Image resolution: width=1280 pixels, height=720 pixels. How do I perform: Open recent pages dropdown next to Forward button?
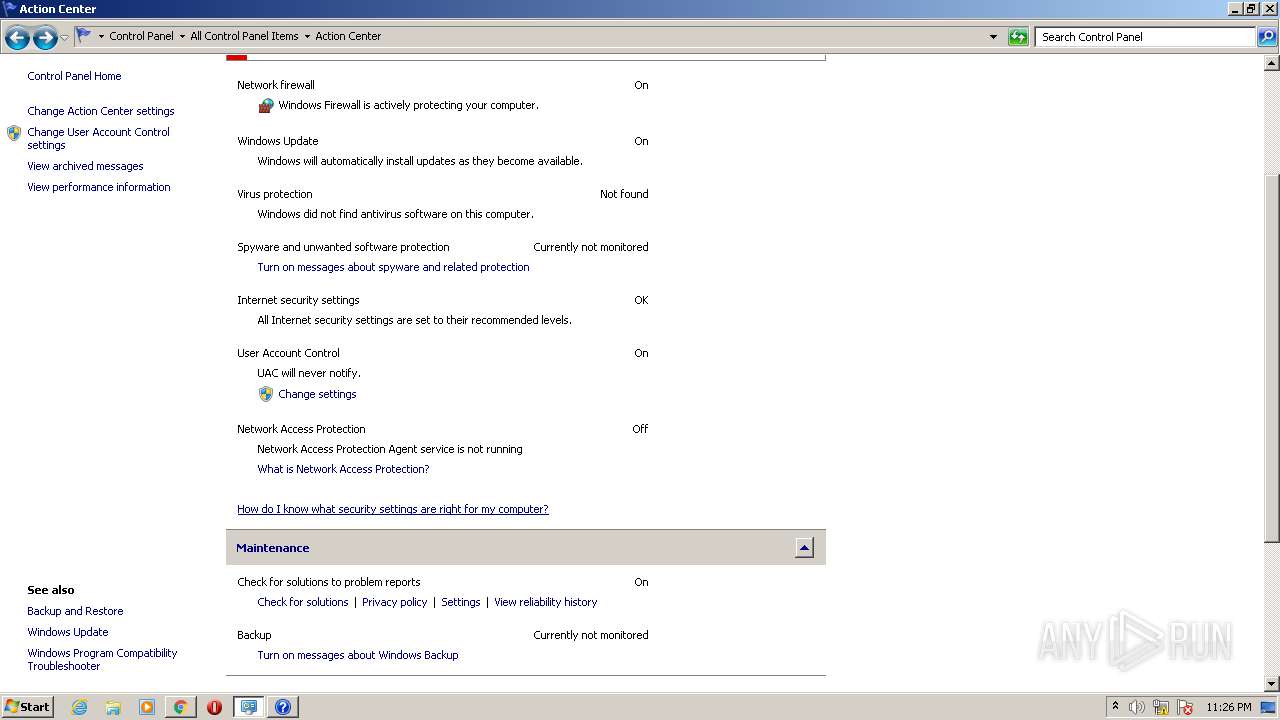[x=65, y=38]
